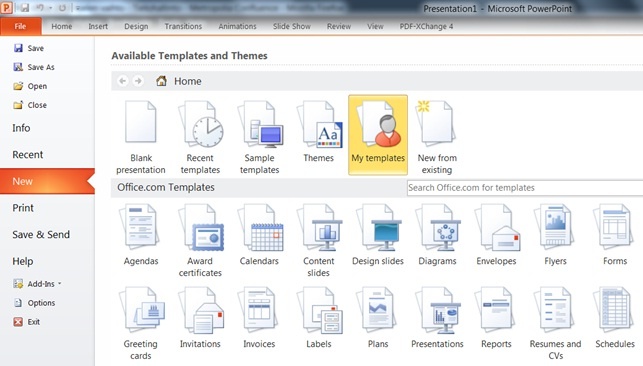Click Save in the Backstage menu
Image resolution: width=643 pixels, height=366 pixels.
point(29,48)
